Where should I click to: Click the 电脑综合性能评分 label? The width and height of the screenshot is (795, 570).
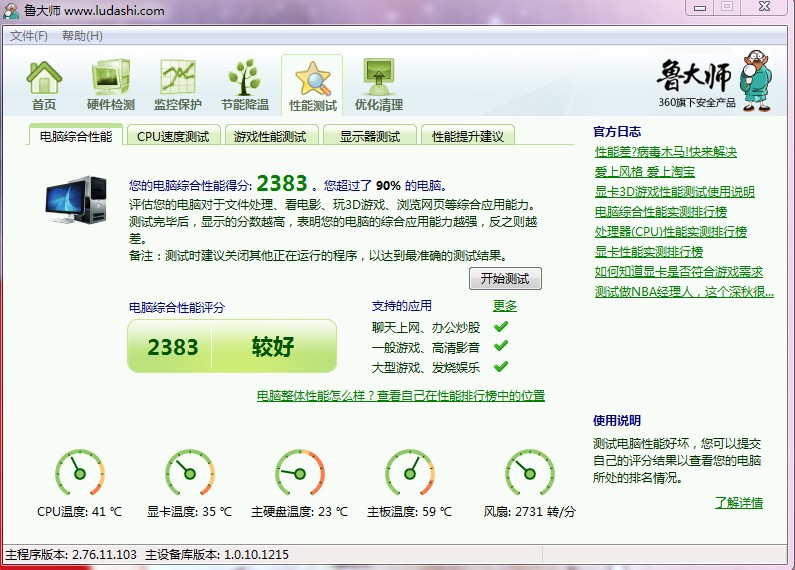click(176, 307)
